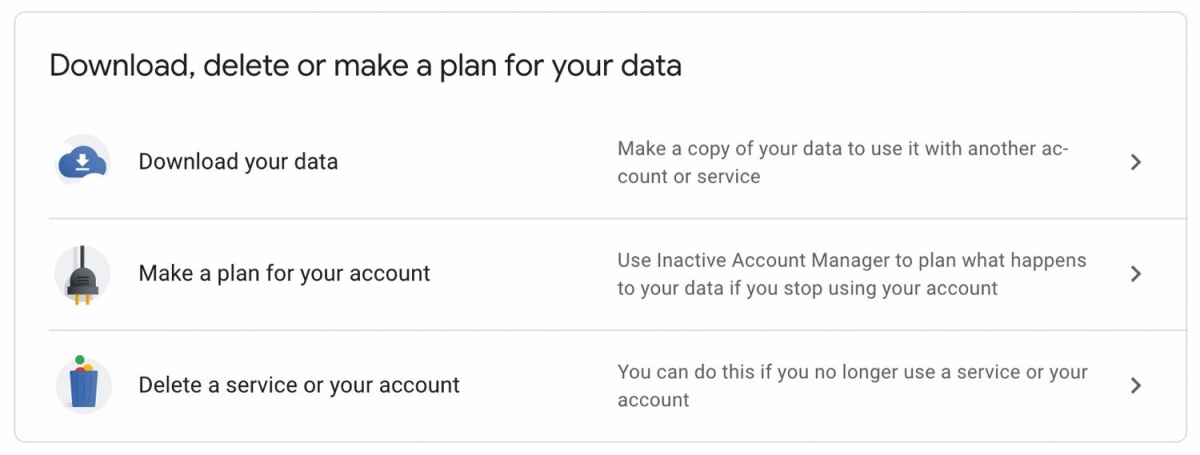Image resolution: width=1200 pixels, height=455 pixels.
Task: Click the white download arrow inside the cloud
Action: pos(83,162)
